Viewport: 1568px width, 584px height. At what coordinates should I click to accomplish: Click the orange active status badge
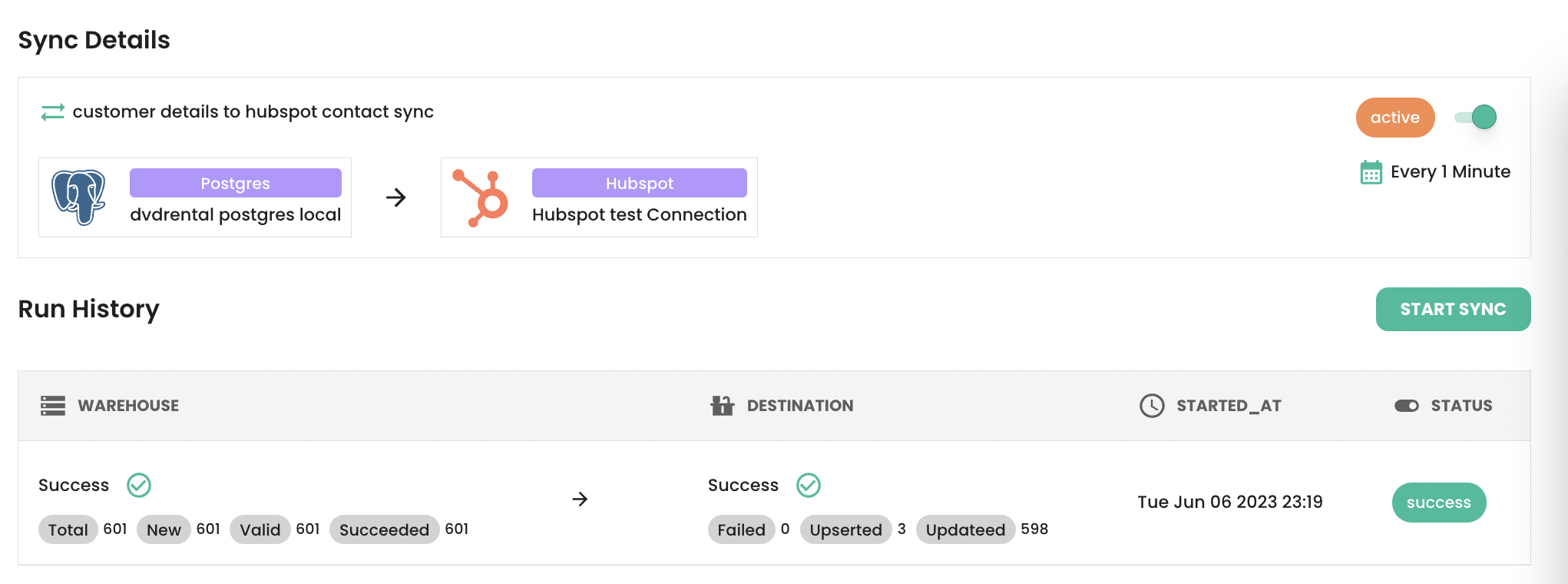1395,118
